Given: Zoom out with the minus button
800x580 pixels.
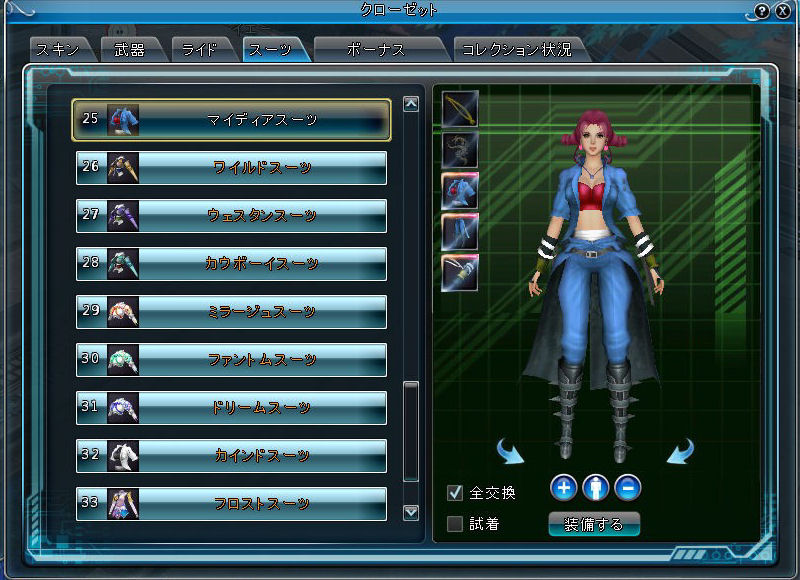Looking at the screenshot, I should click(x=628, y=488).
